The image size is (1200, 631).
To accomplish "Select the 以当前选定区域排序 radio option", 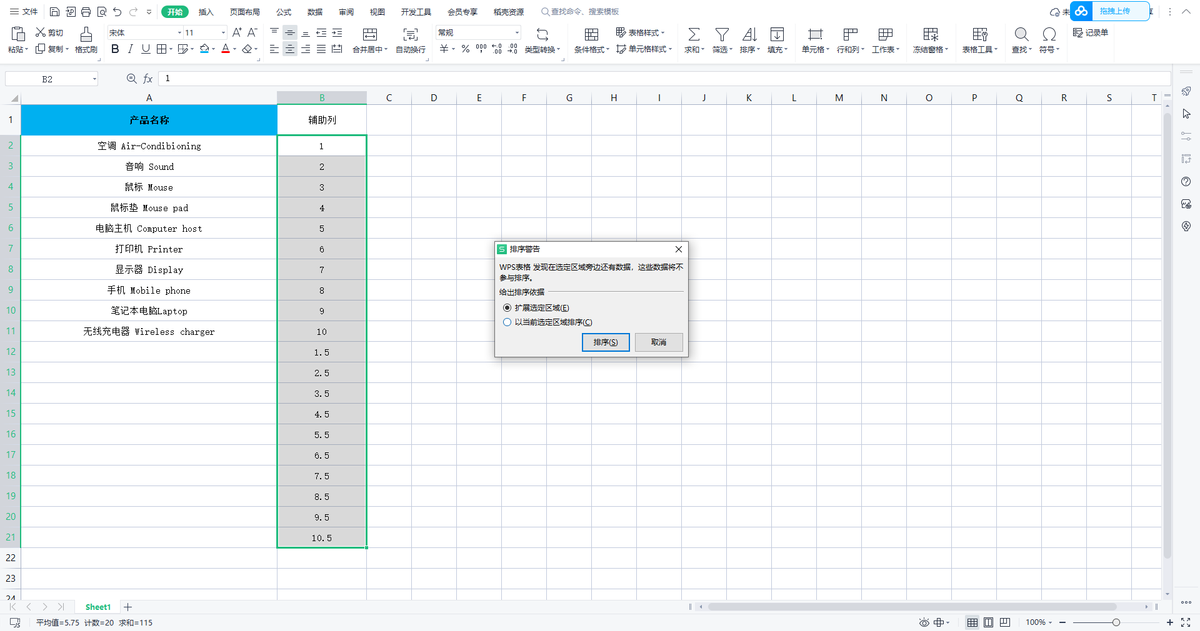I will tap(508, 322).
